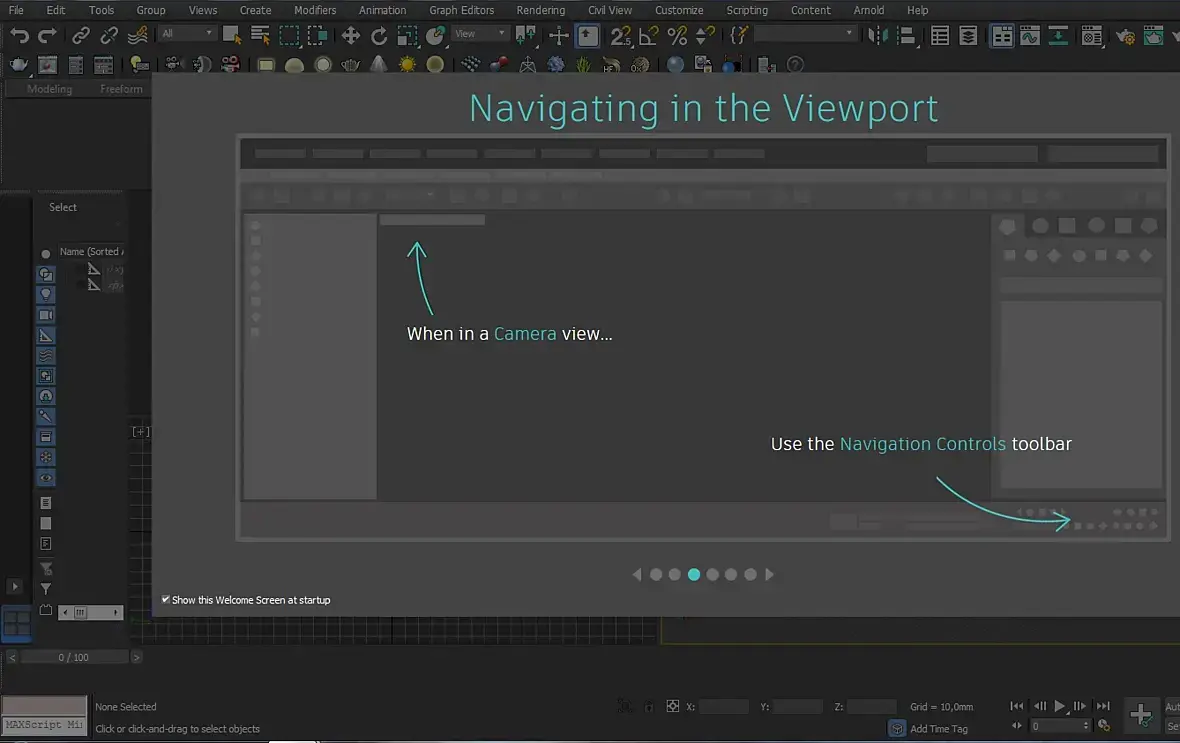Open the Select by Name list icon
This screenshot has height=743, width=1180.
(x=260, y=35)
